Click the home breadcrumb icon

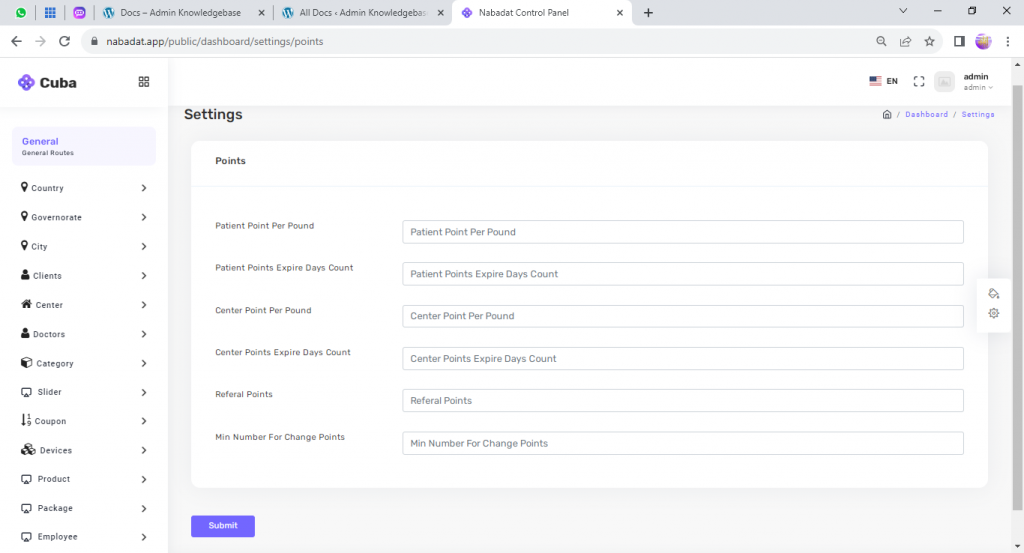click(886, 115)
